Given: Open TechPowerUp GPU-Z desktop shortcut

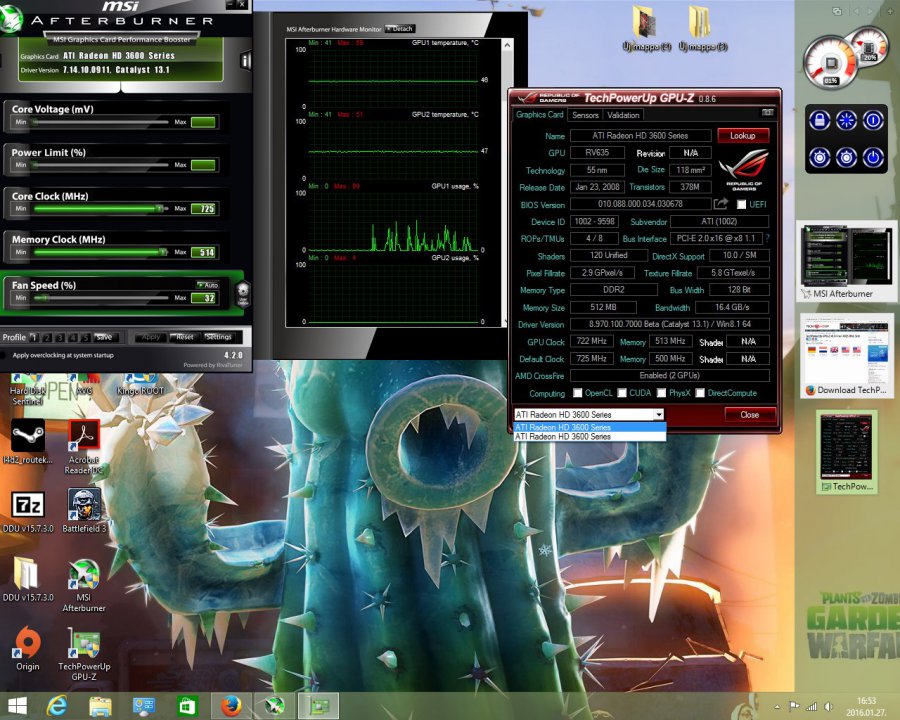Looking at the screenshot, I should (x=84, y=655).
